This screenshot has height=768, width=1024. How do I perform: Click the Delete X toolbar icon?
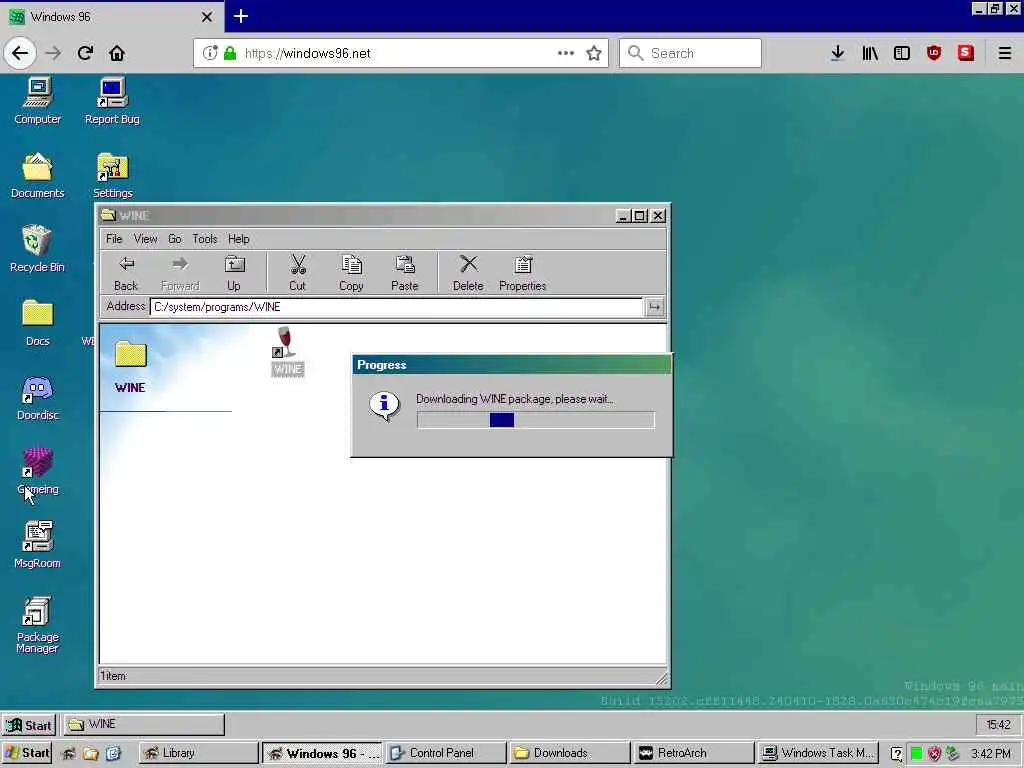point(468,273)
